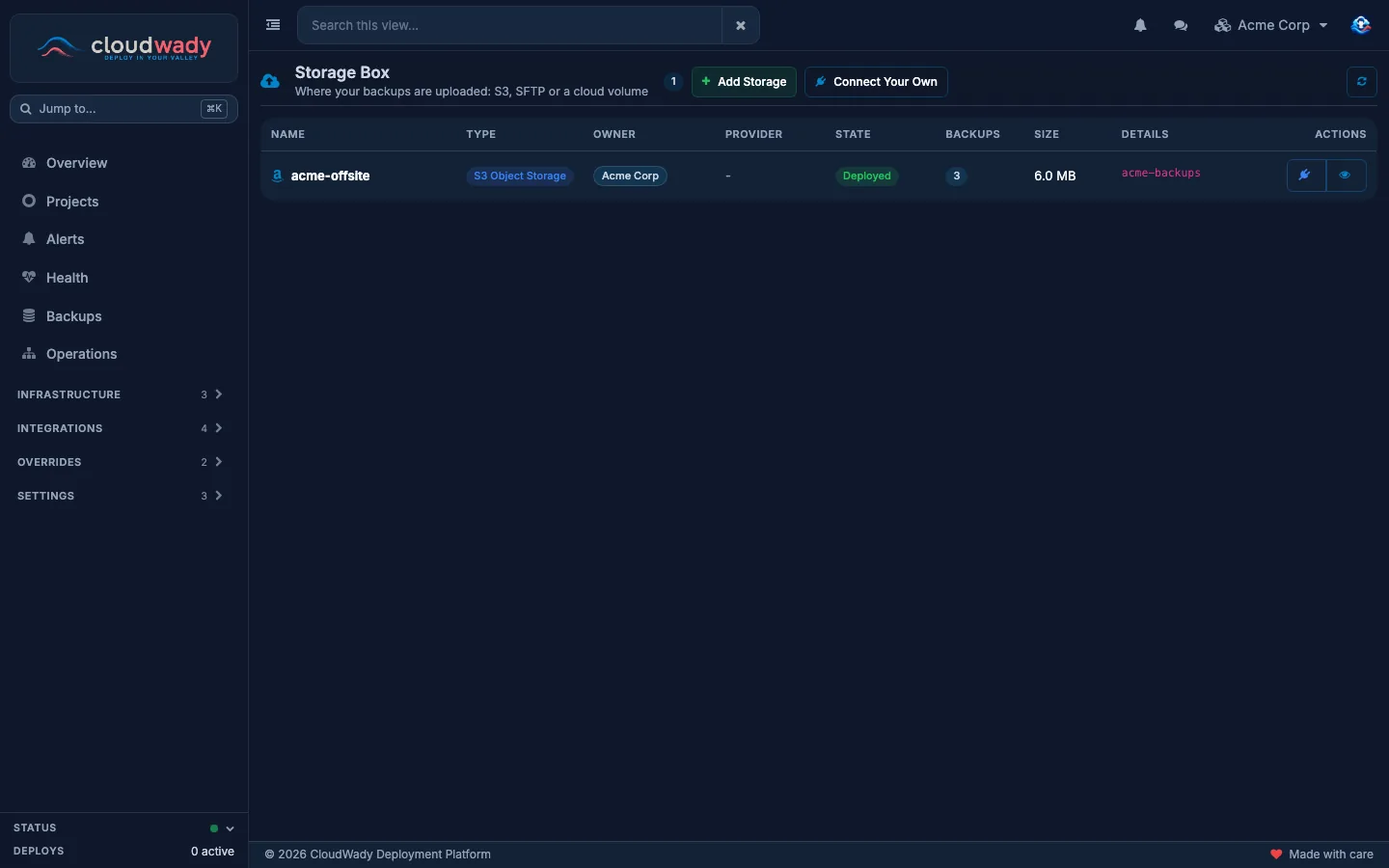Click the acme-backups details text
This screenshot has height=868, width=1389.
pos(1161,174)
